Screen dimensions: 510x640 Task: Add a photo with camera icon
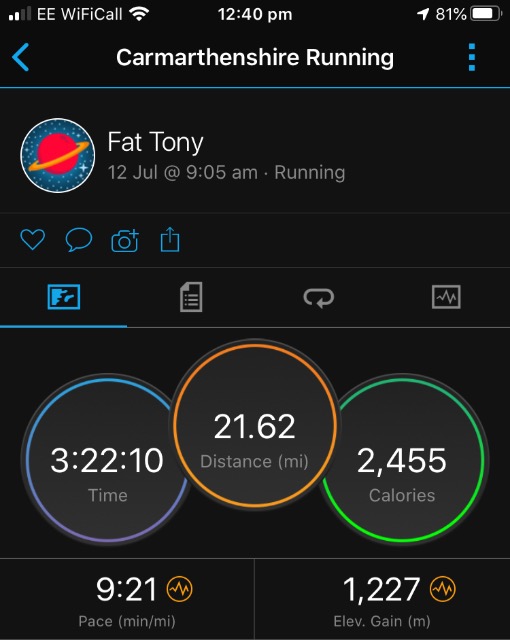point(125,240)
